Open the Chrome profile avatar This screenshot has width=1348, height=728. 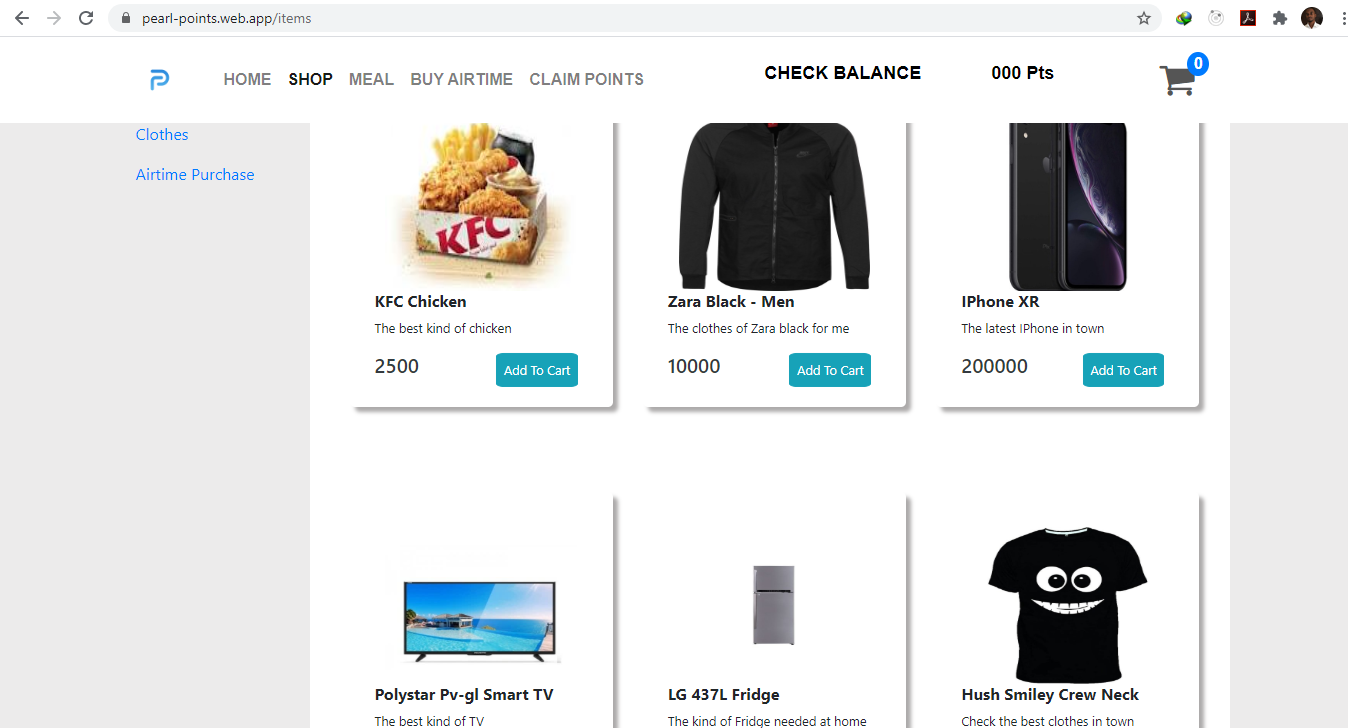[1312, 18]
